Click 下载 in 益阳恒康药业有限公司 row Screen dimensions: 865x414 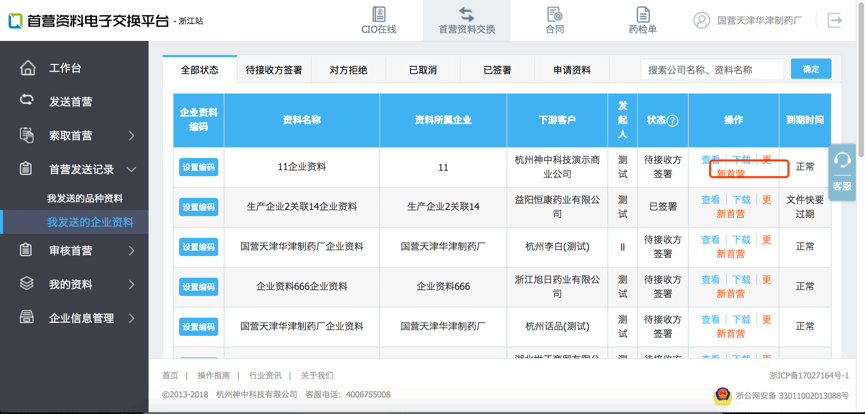pyautogui.click(x=741, y=200)
